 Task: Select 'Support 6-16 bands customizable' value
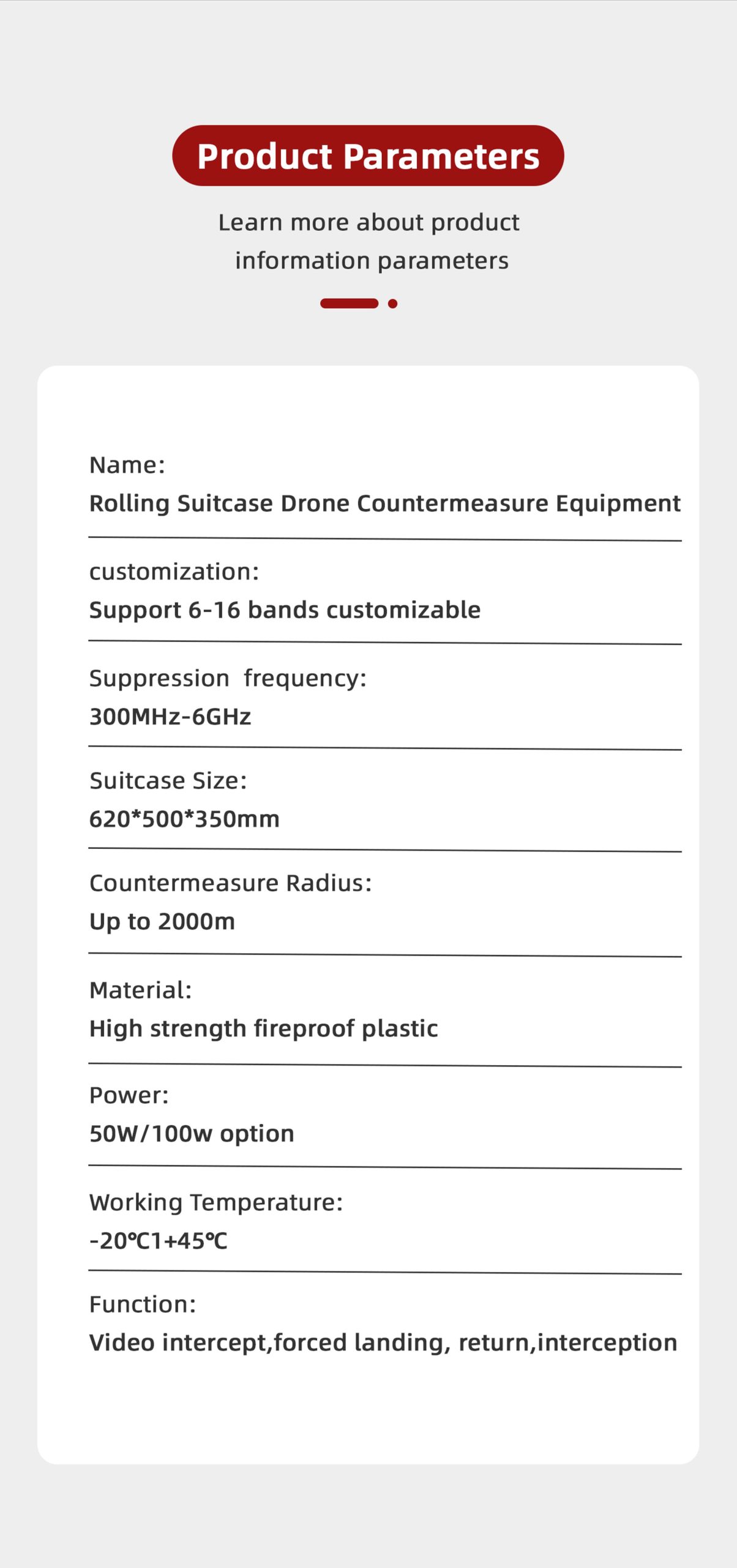point(285,611)
